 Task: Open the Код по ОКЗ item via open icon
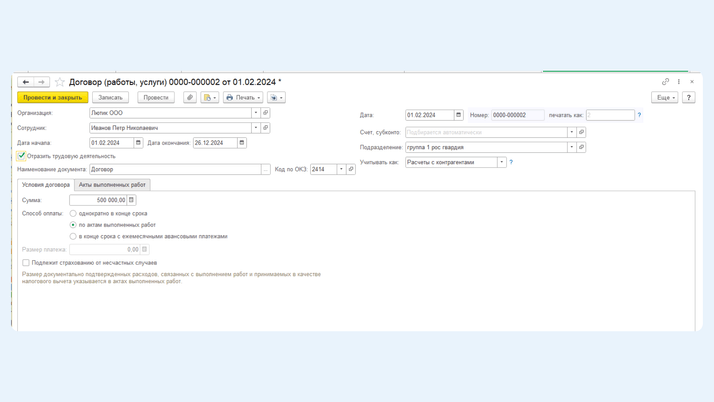pos(351,169)
